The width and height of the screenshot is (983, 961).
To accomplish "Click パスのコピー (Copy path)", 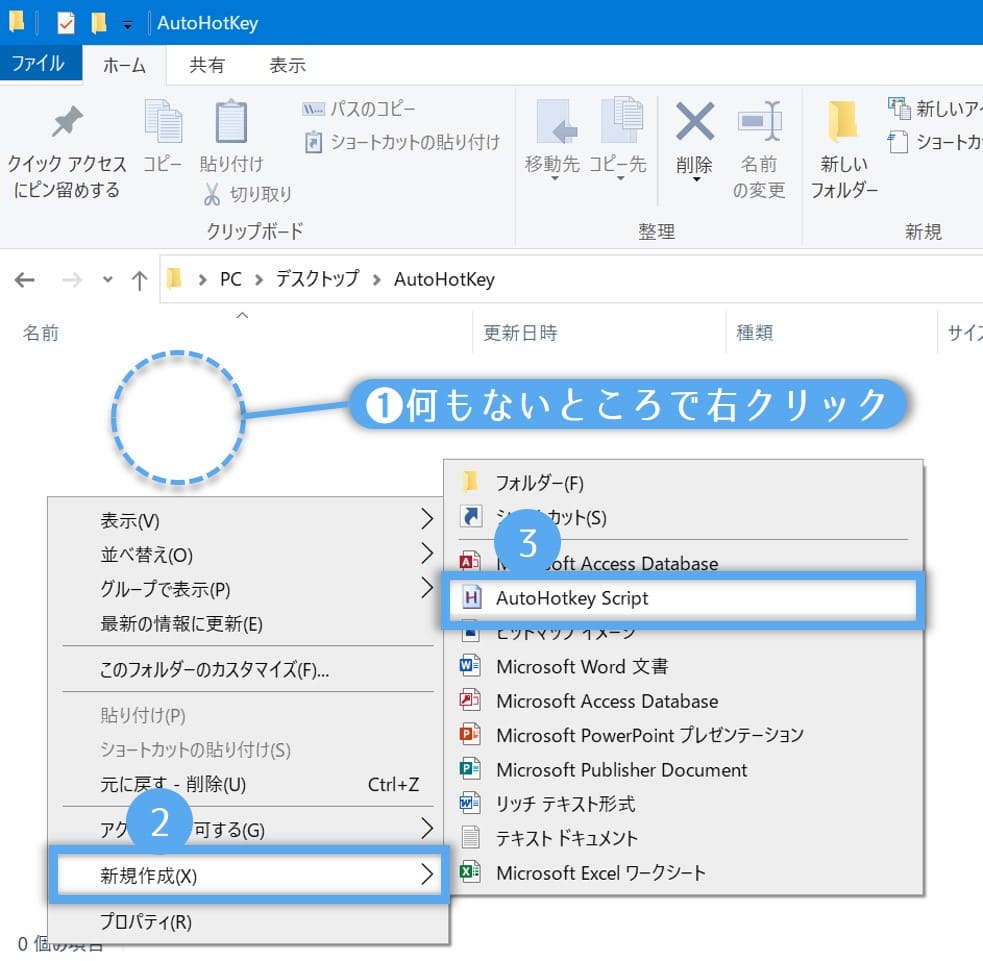I will 359,109.
